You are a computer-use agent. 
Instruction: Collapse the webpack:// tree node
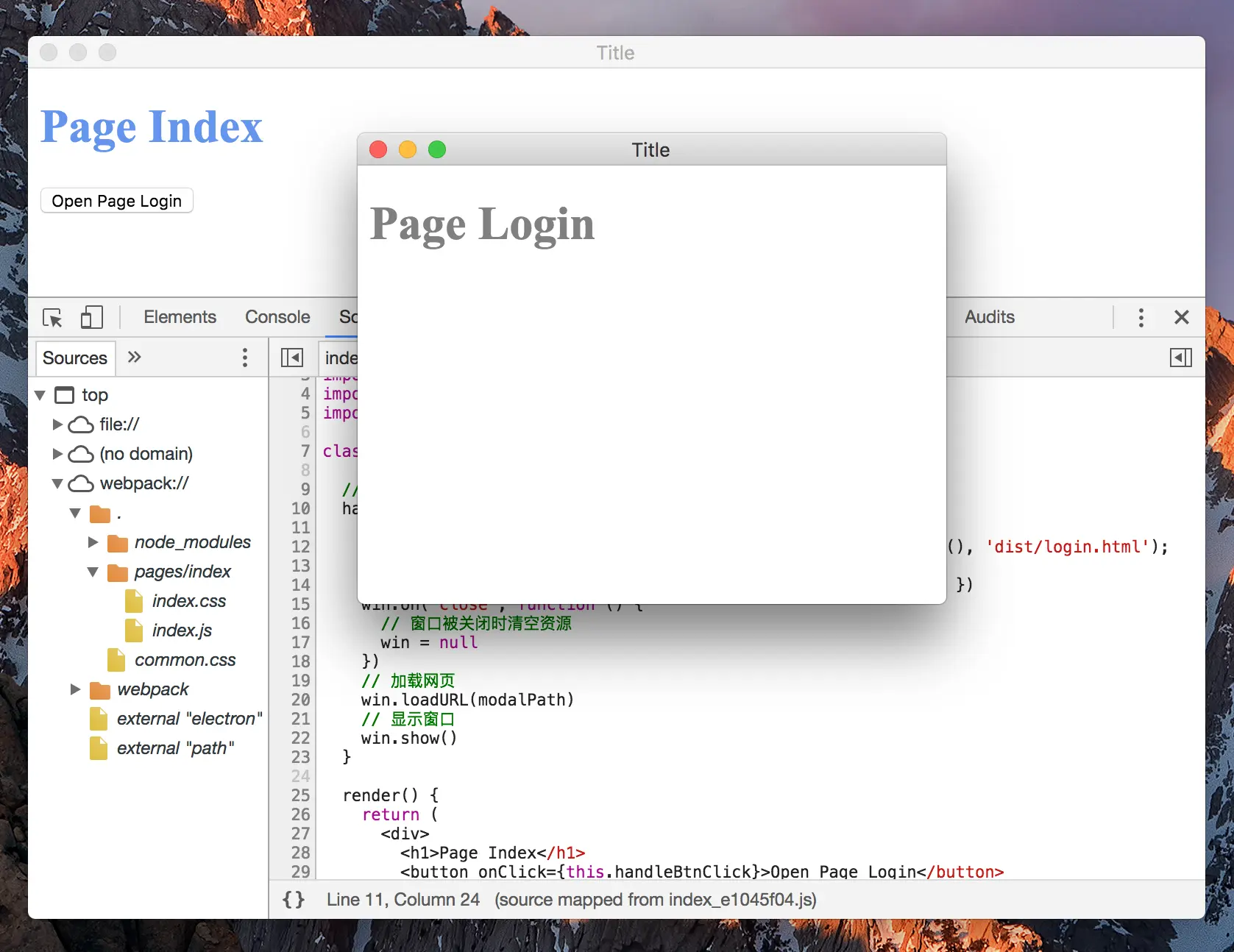click(x=57, y=483)
